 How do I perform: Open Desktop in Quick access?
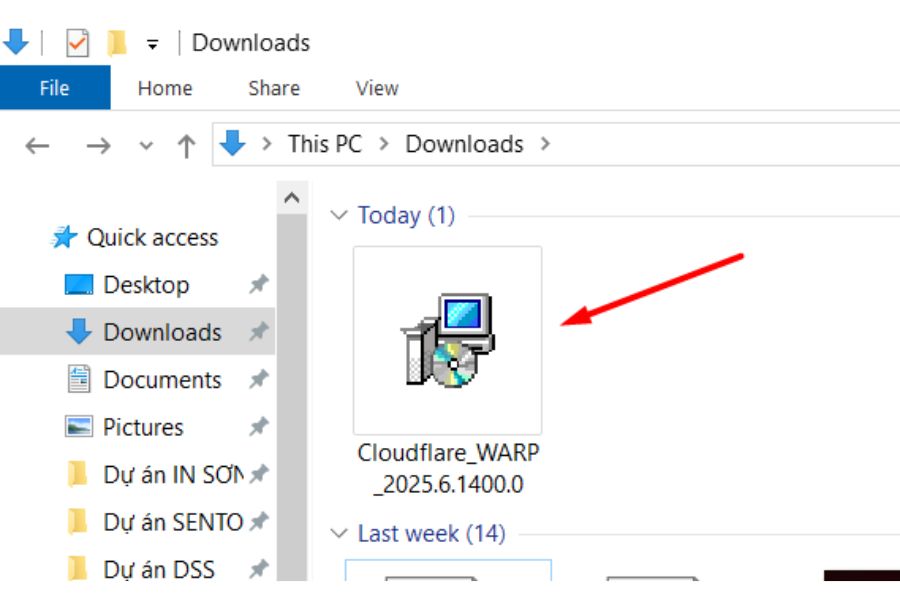(x=145, y=285)
